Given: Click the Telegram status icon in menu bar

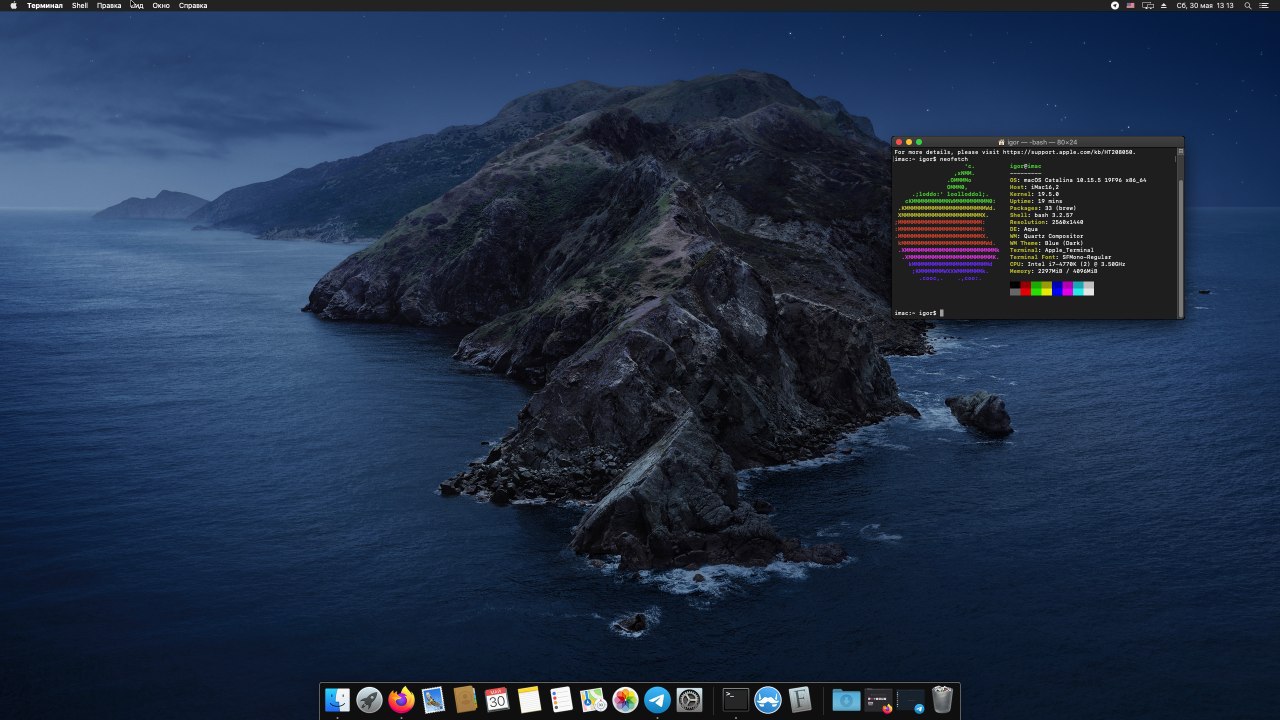Looking at the screenshot, I should 1115,5.
